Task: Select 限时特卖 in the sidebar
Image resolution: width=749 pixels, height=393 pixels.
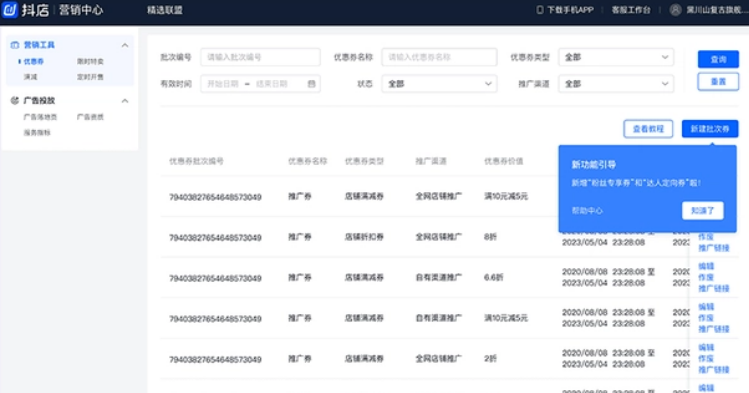Action: coord(90,62)
